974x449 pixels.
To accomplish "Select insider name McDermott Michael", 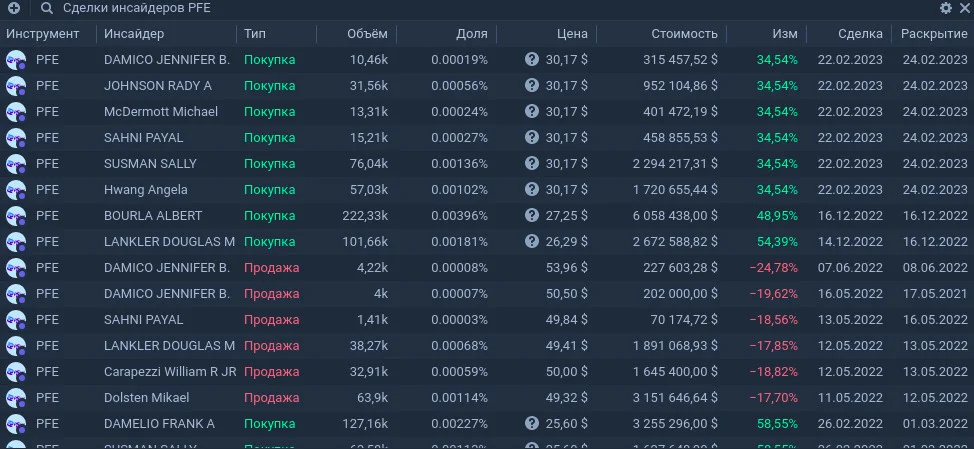I will pyautogui.click(x=161, y=112).
